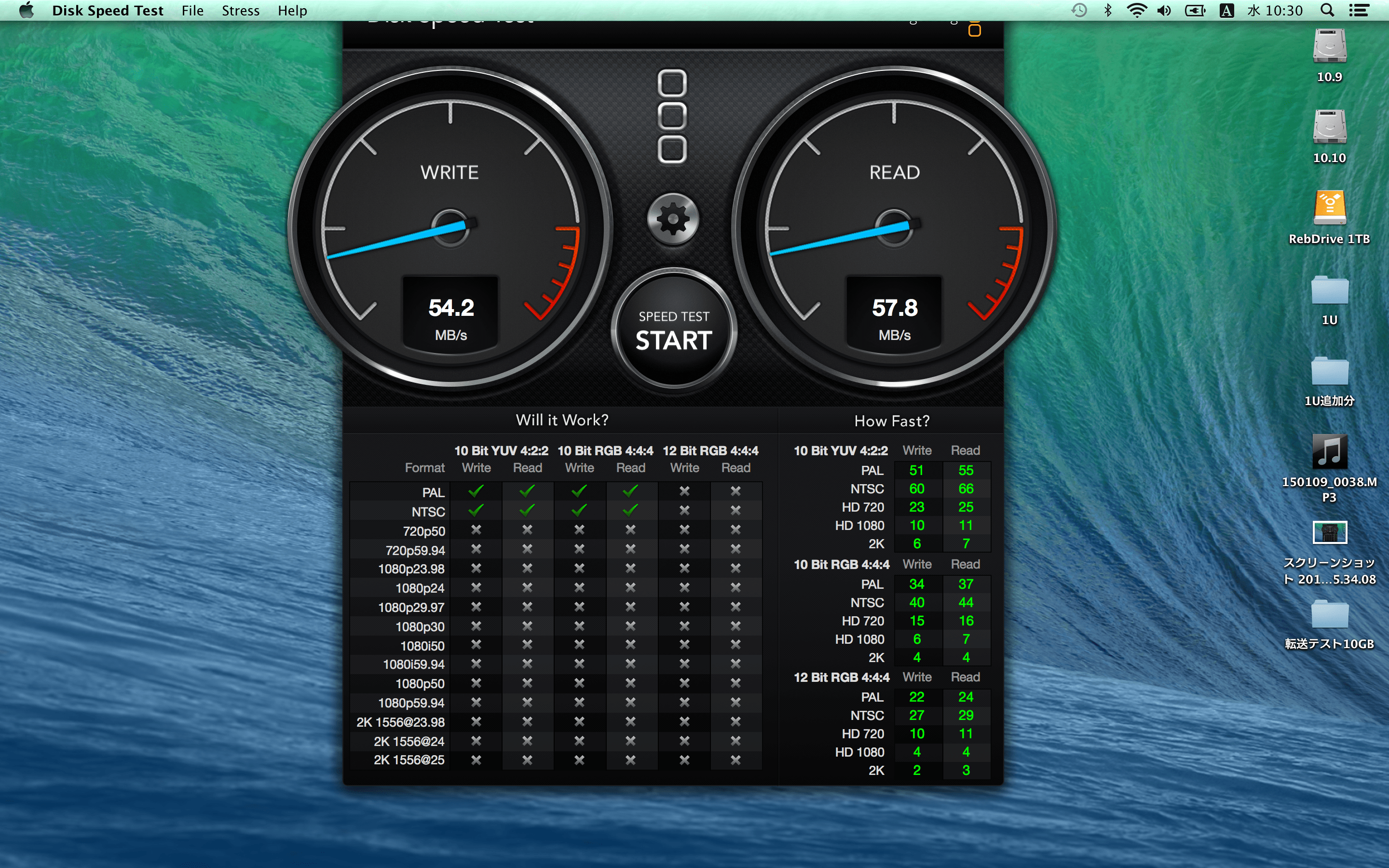This screenshot has height=868, width=1389.
Task: Click the 'How Fast?' heading
Action: click(891, 421)
